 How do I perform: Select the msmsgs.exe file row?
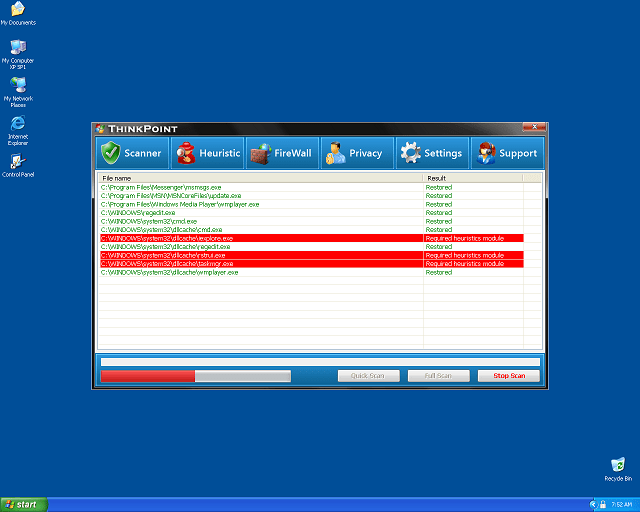(x=260, y=187)
